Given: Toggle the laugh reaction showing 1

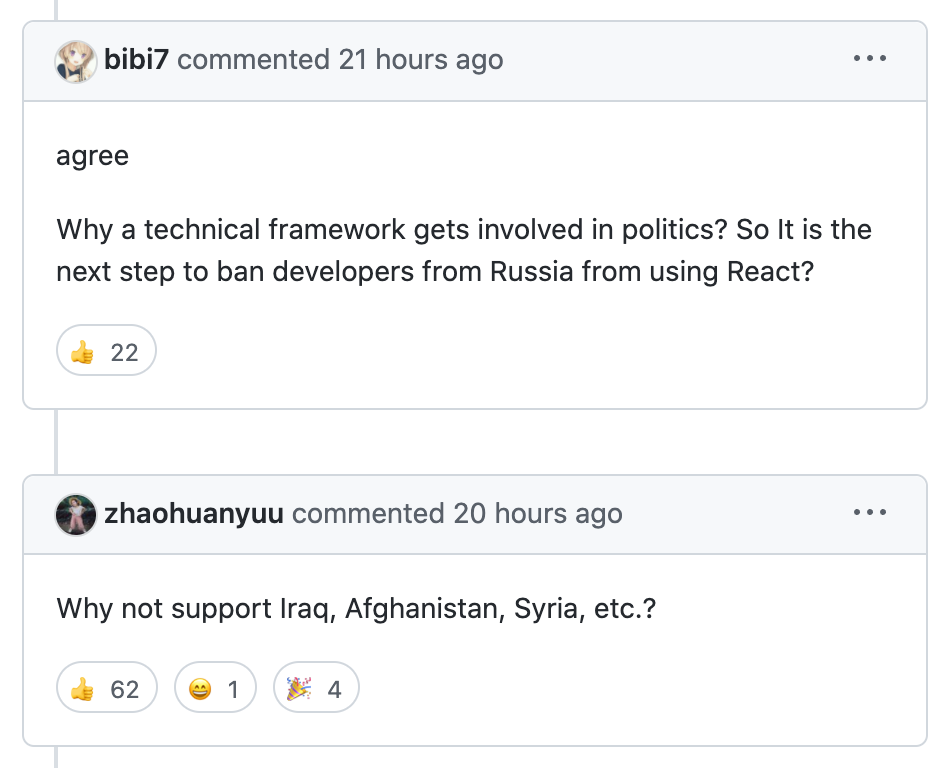Looking at the screenshot, I should click(215, 687).
